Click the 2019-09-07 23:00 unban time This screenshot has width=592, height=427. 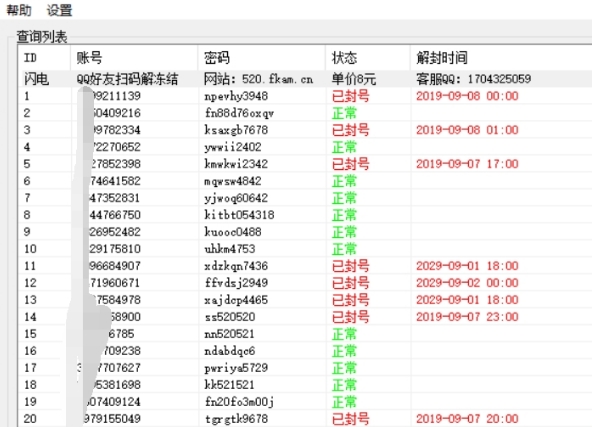point(467,317)
